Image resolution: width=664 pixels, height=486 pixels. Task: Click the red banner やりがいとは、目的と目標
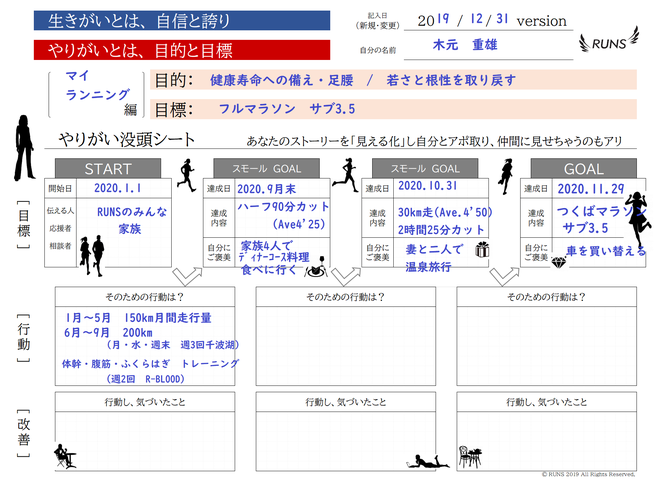tap(182, 50)
